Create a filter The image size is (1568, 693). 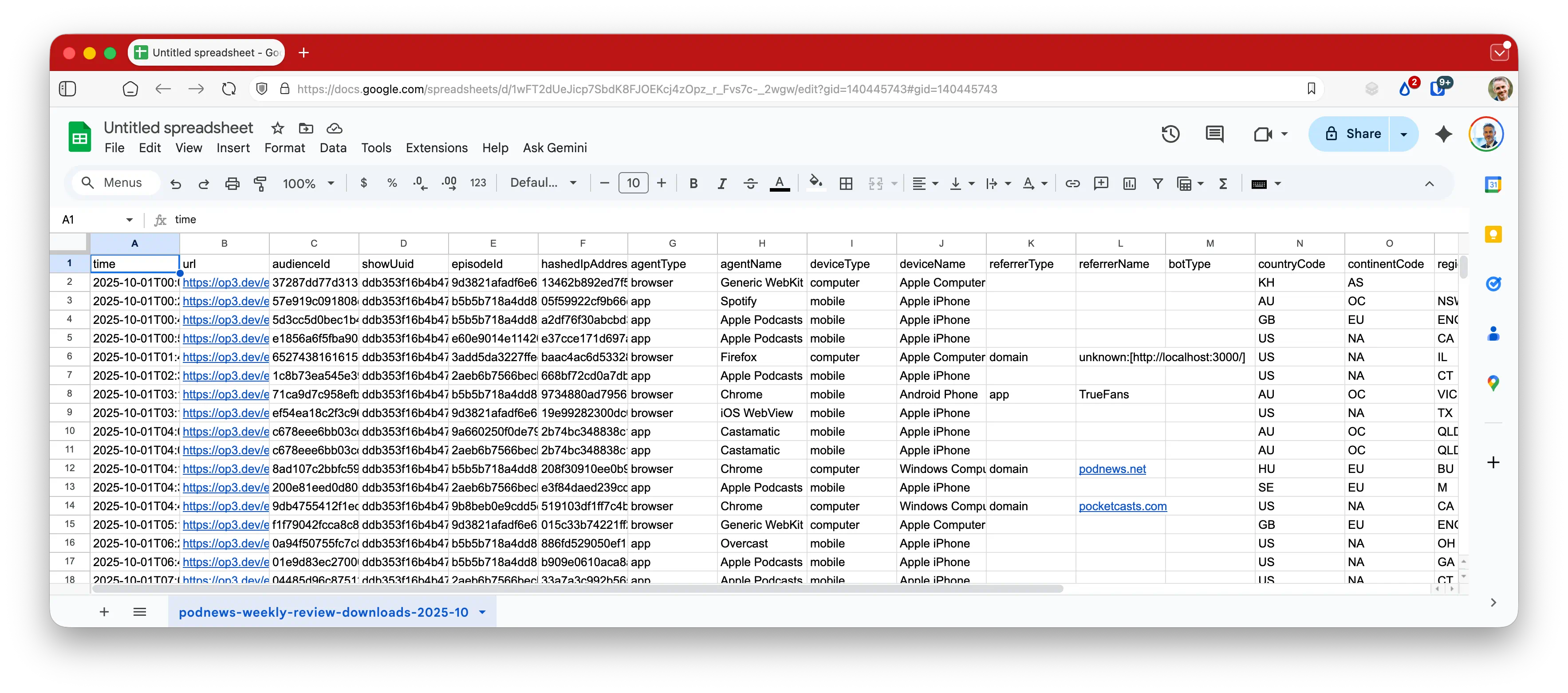(1158, 183)
